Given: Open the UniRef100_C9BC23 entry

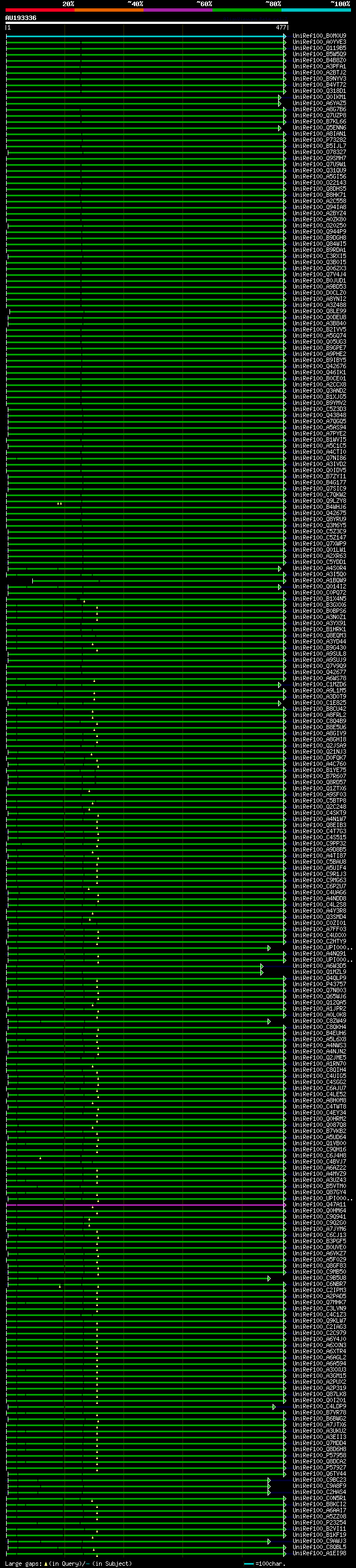Looking at the screenshot, I should tap(319, 1480).
